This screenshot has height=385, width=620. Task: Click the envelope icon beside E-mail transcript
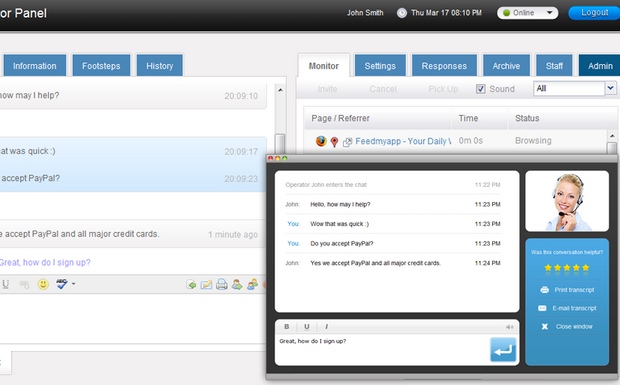[x=542, y=308]
